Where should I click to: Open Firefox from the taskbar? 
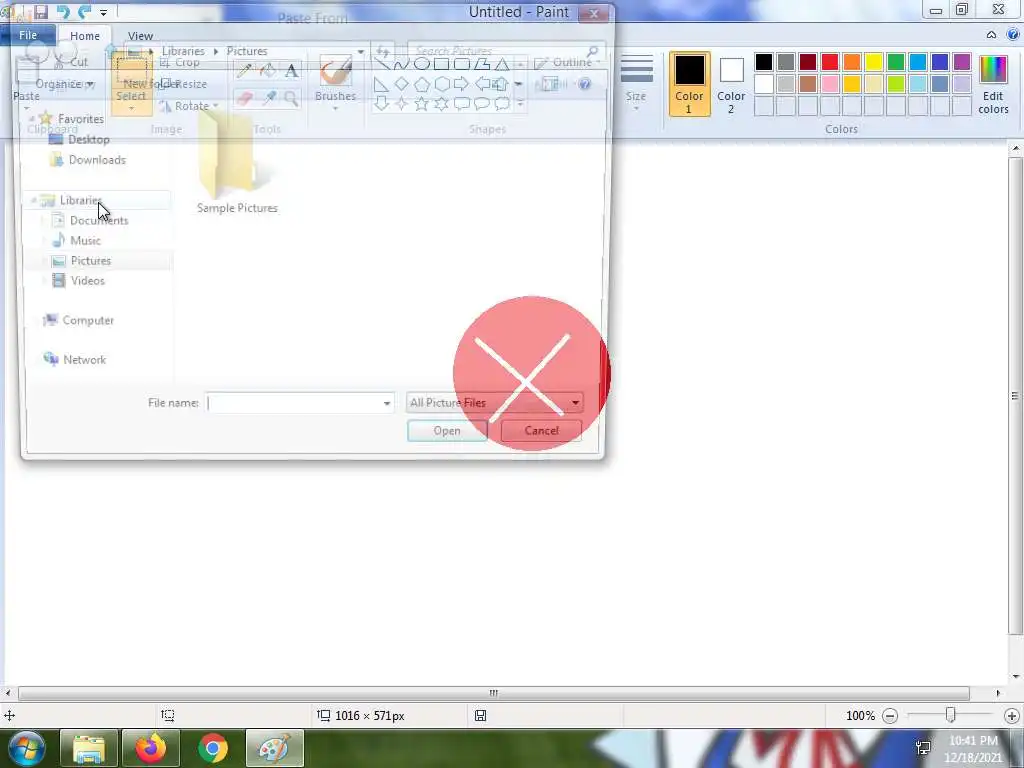click(x=151, y=748)
